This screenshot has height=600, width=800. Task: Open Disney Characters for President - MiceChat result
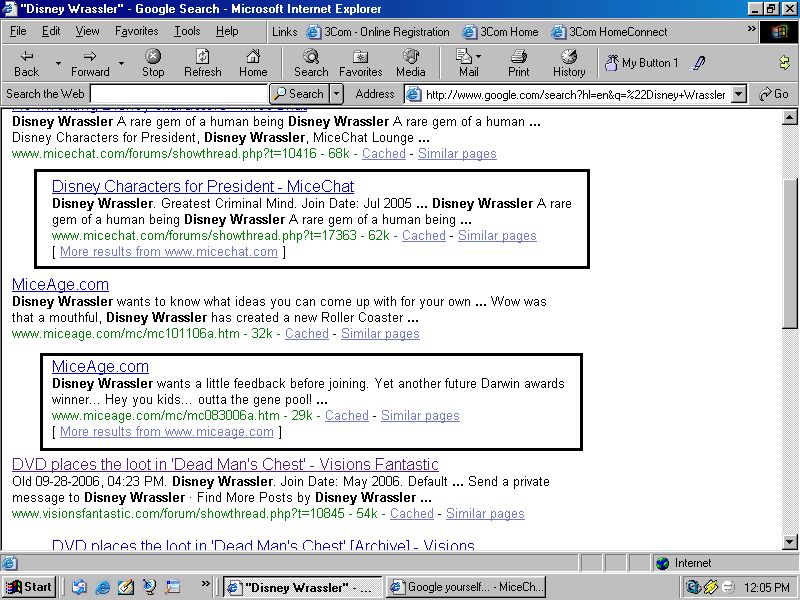tap(203, 186)
